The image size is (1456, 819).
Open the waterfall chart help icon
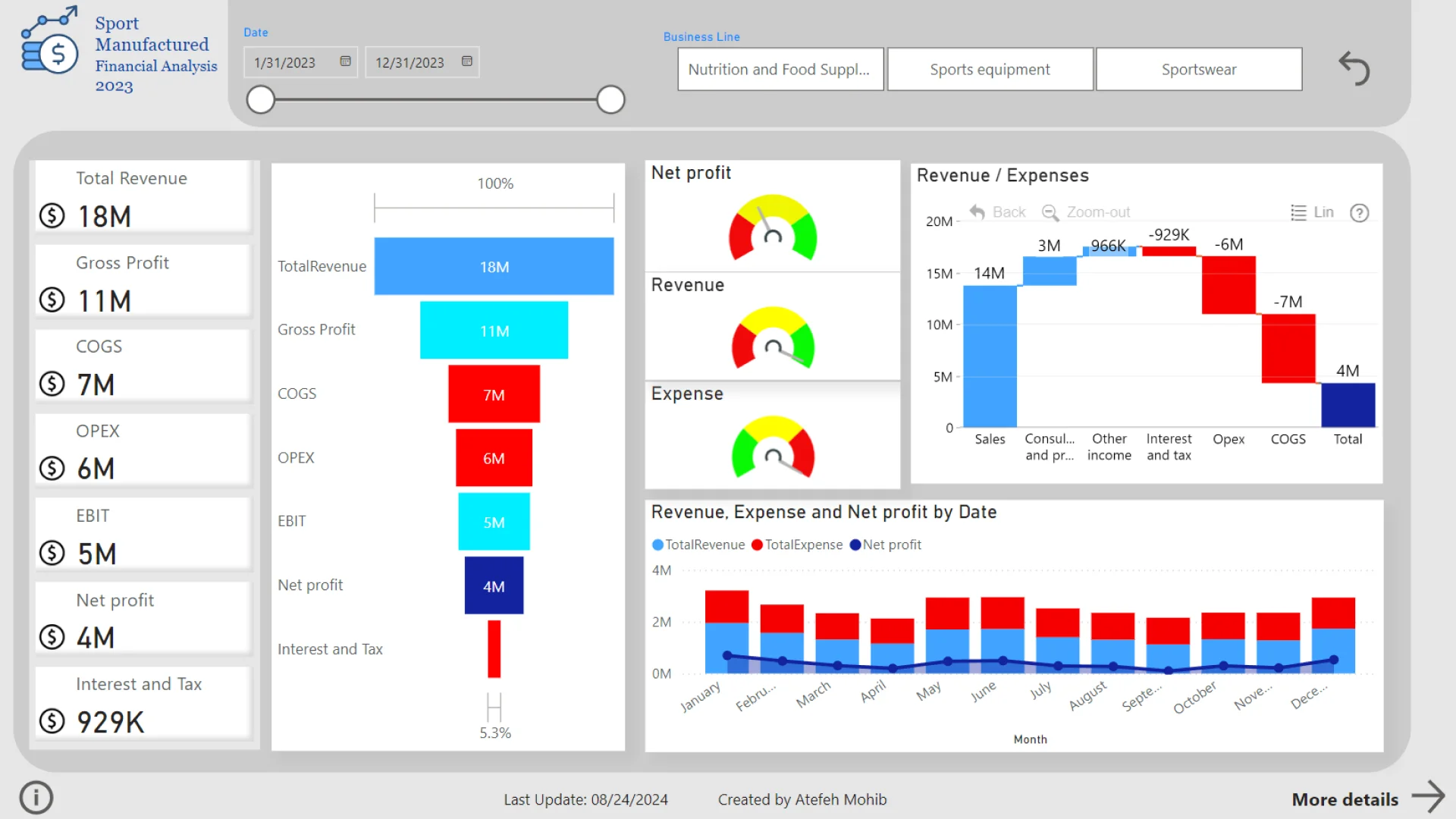click(x=1360, y=213)
